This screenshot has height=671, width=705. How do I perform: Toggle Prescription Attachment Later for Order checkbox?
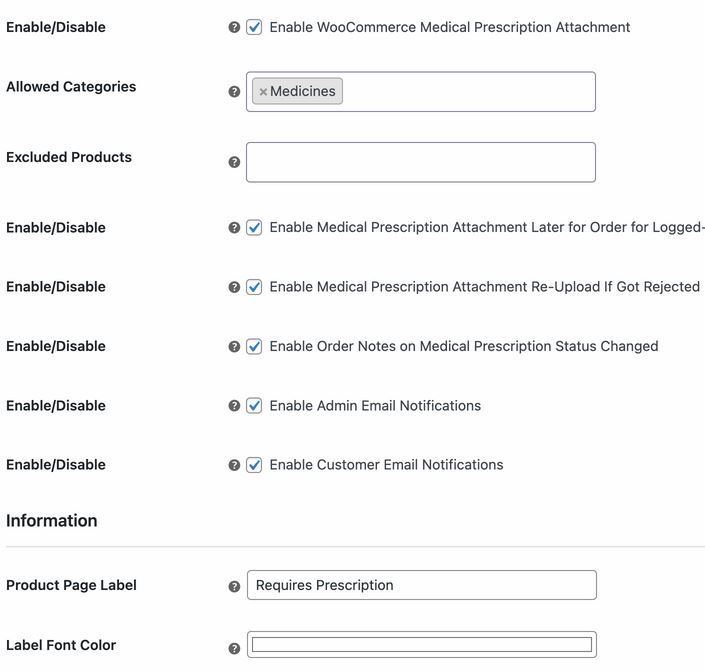click(x=254, y=228)
